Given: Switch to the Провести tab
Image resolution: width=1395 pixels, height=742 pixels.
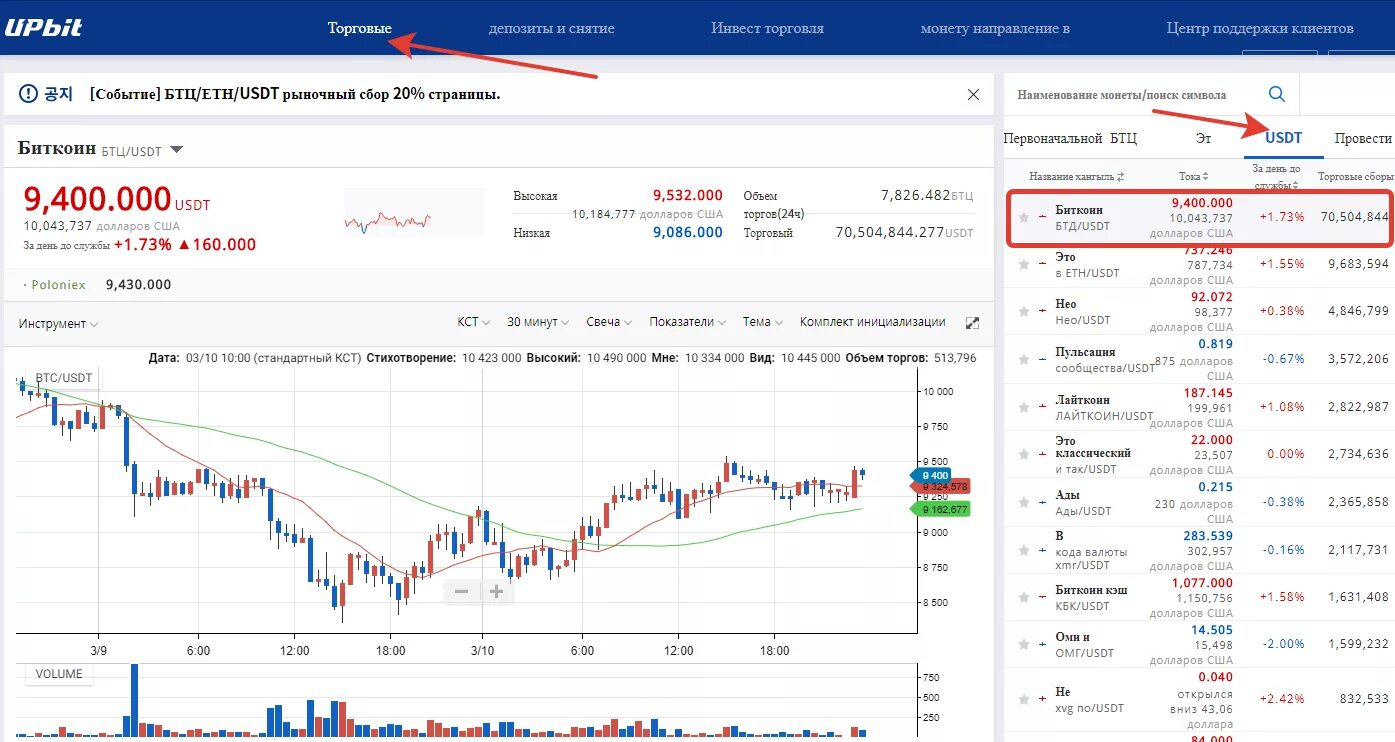Looking at the screenshot, I should tap(1362, 138).
